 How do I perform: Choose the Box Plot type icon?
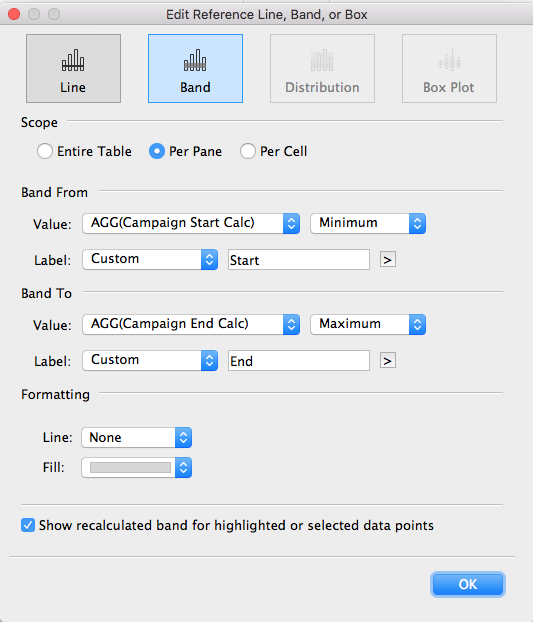pos(449,68)
